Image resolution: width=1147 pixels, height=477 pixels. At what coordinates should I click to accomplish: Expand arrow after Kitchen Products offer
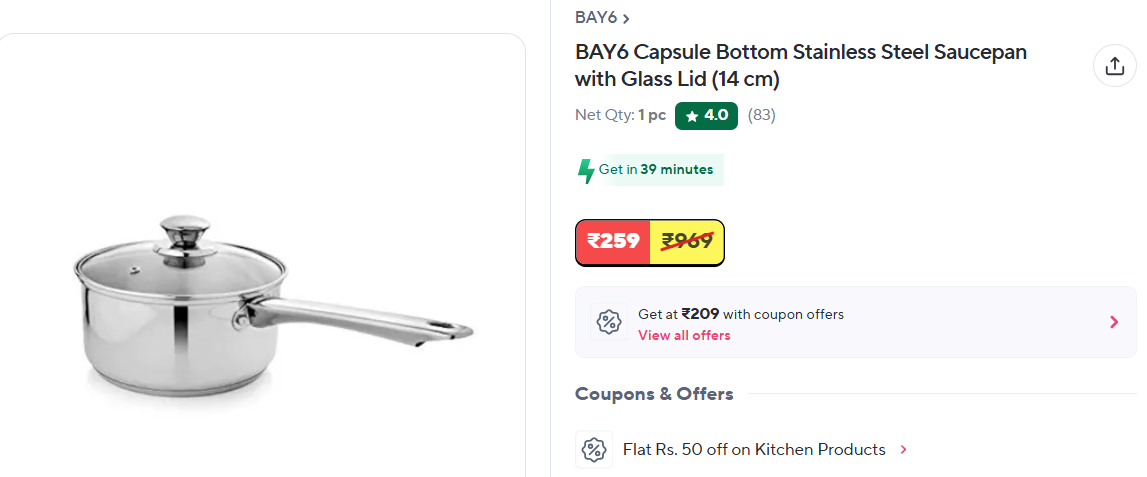904,450
